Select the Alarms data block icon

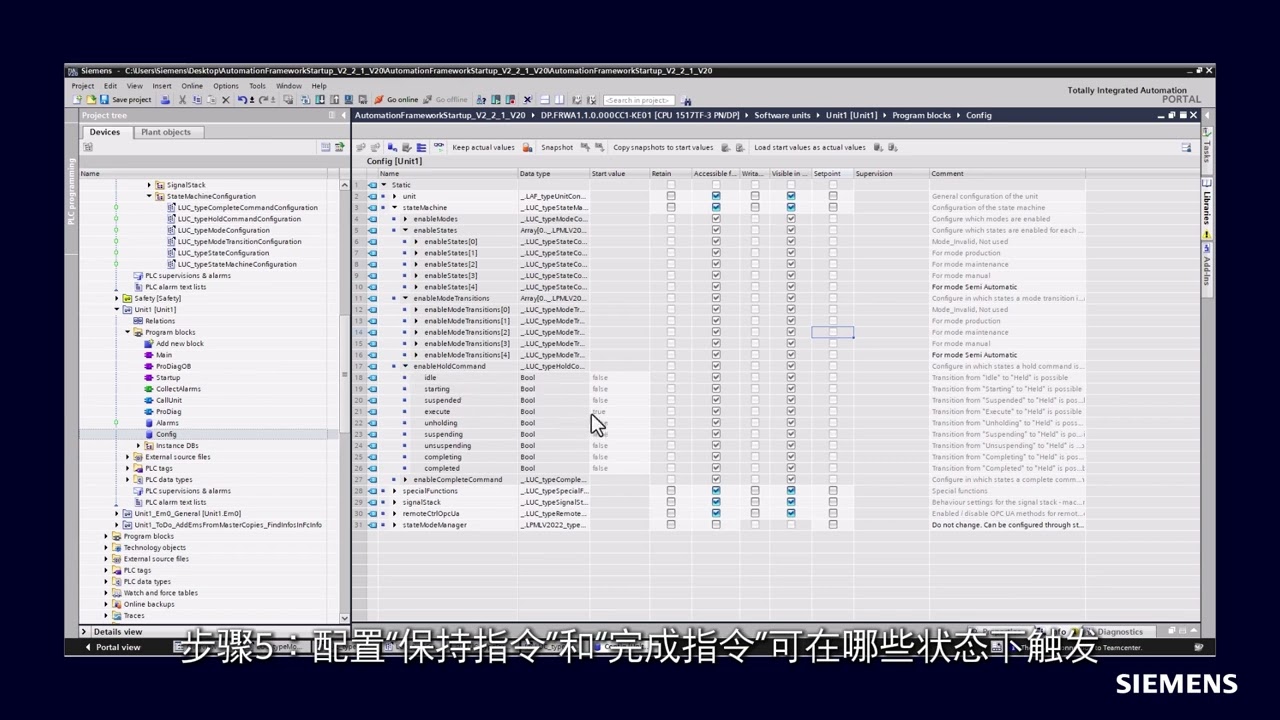tap(149, 423)
